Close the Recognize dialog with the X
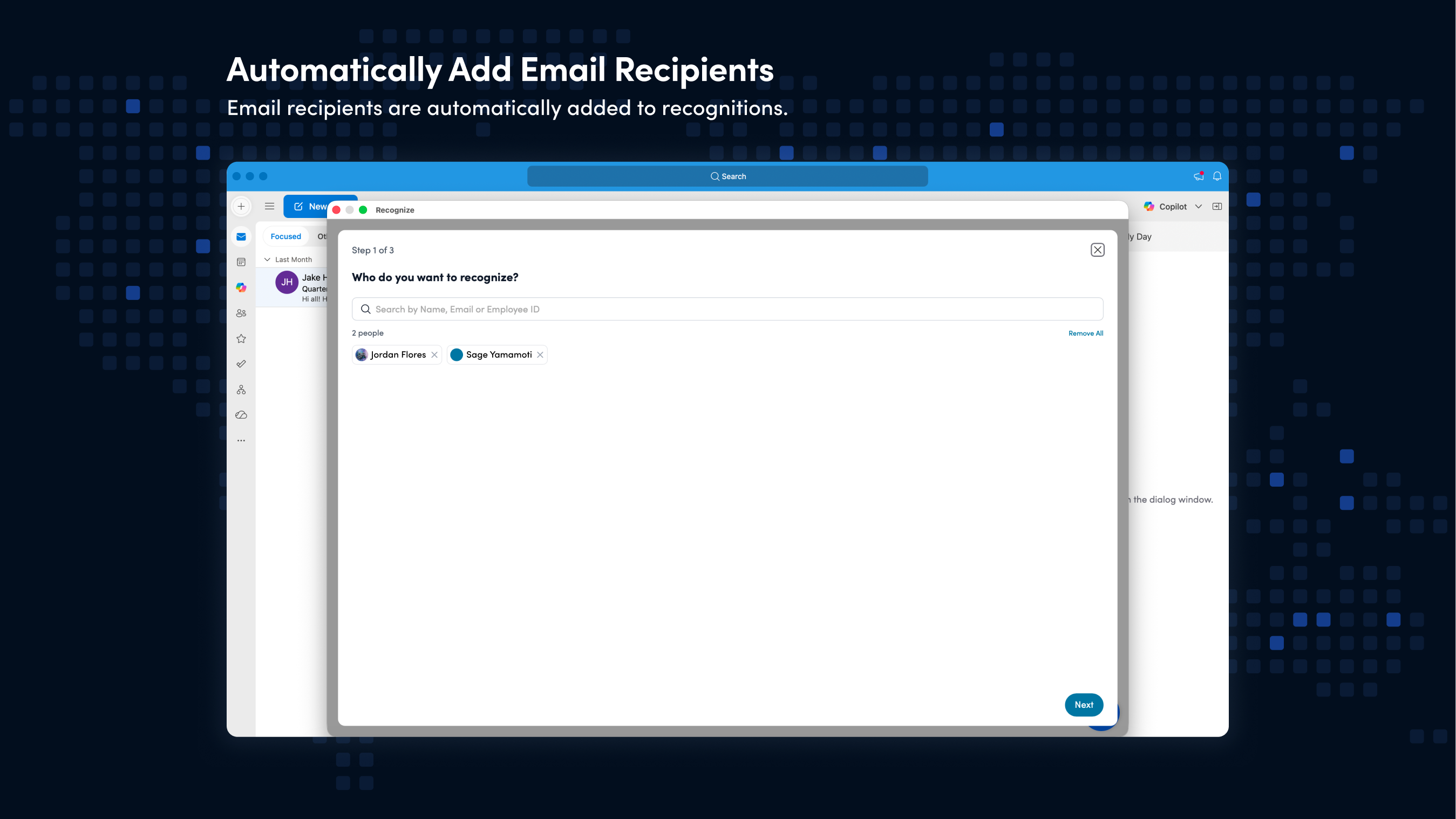The width and height of the screenshot is (1456, 819). pyautogui.click(x=1097, y=250)
